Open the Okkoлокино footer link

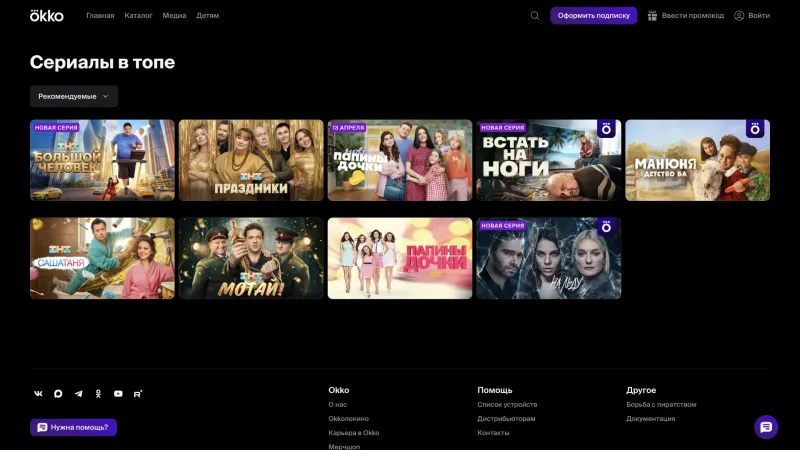[x=348, y=419]
